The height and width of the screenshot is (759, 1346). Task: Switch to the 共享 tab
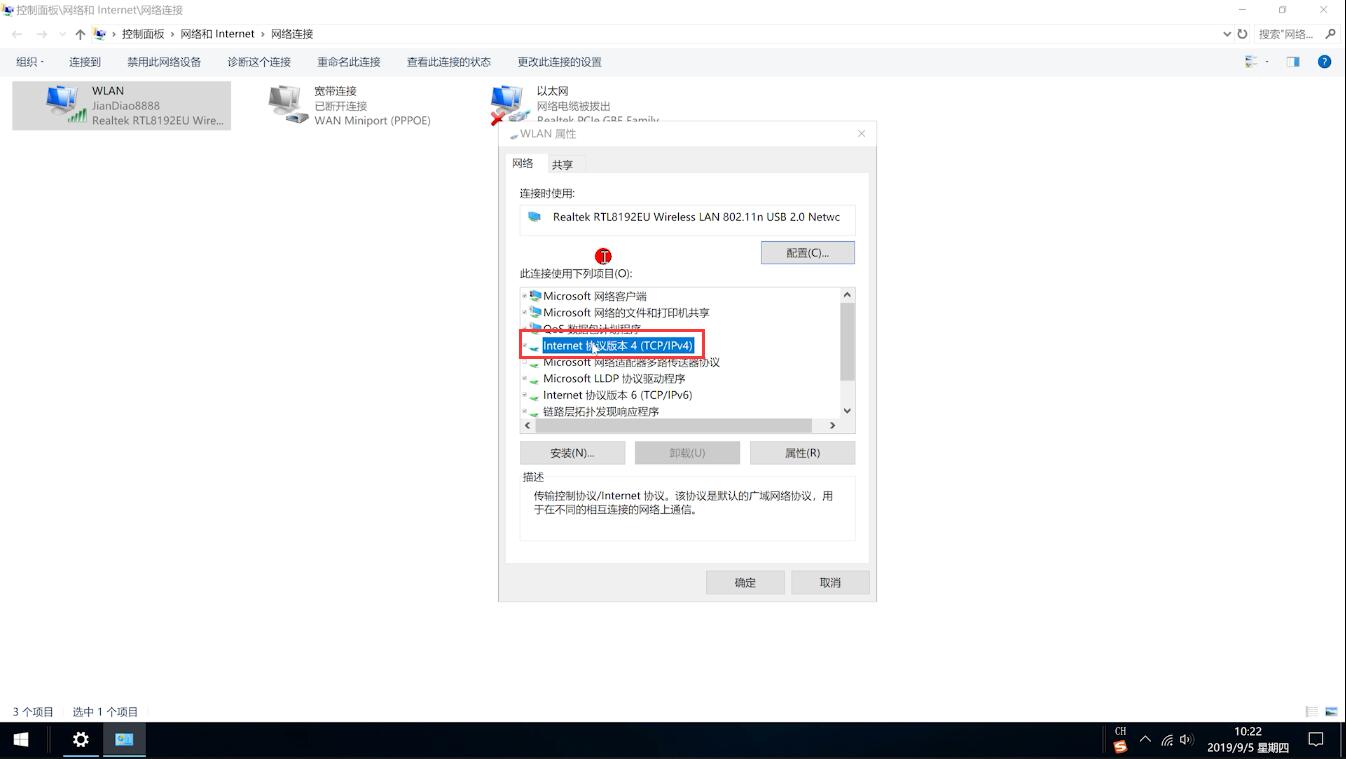[x=562, y=165]
